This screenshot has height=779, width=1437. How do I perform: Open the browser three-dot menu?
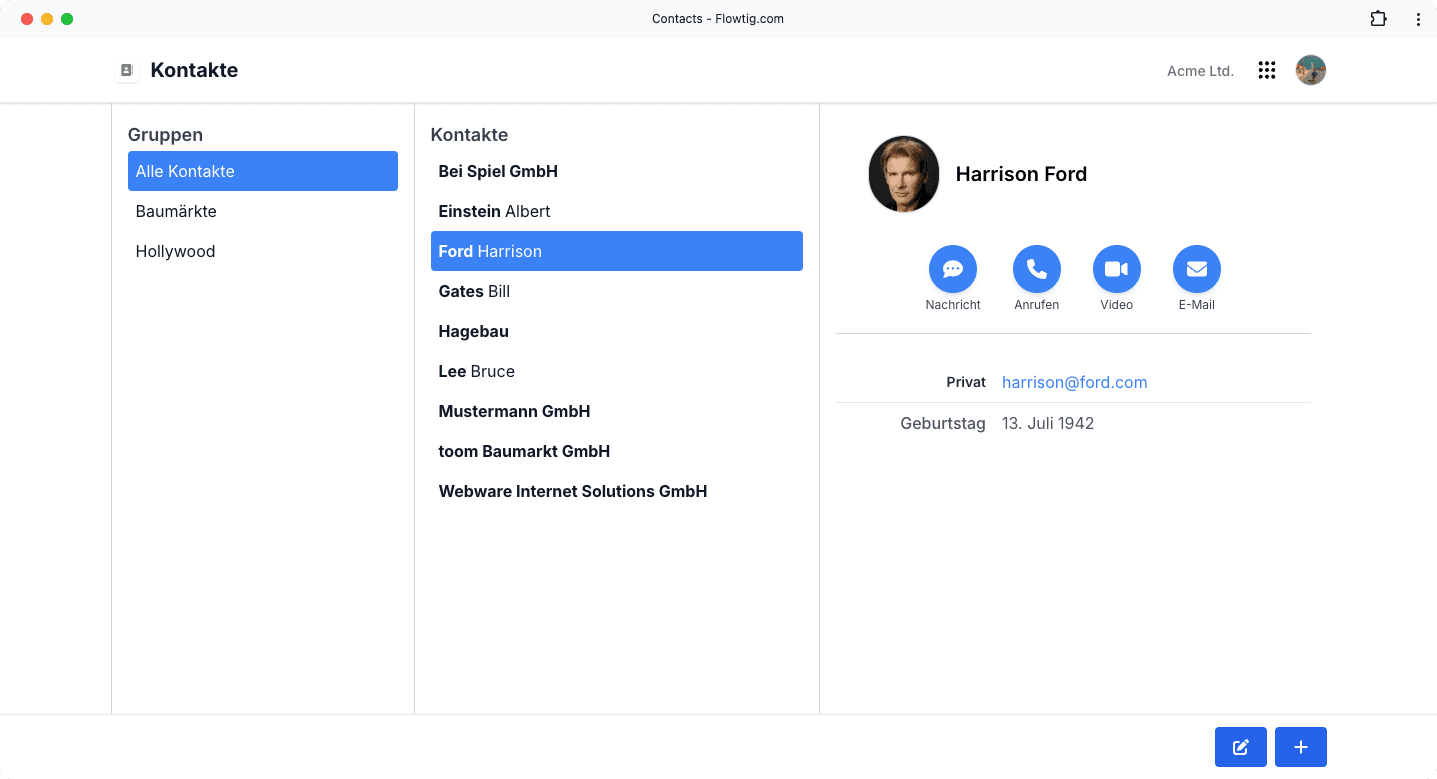1418,19
